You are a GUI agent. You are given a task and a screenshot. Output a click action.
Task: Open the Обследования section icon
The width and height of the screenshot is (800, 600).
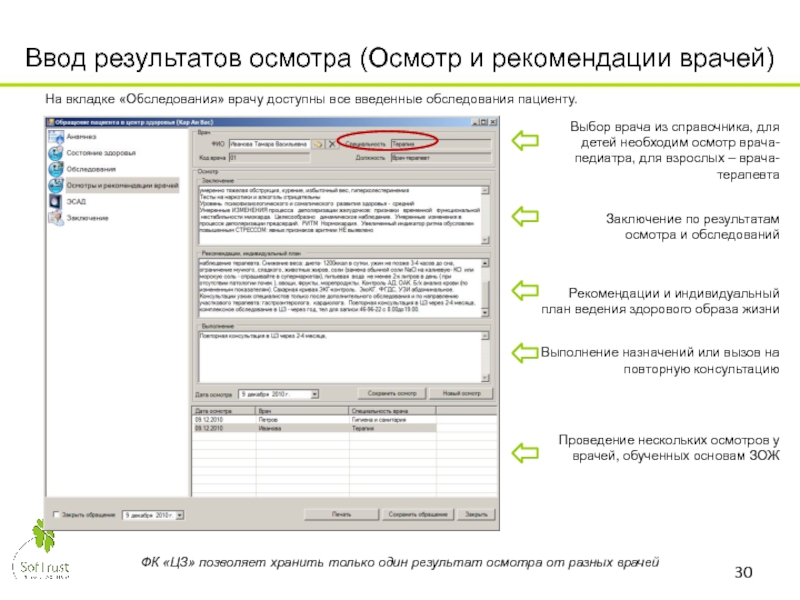click(56, 169)
